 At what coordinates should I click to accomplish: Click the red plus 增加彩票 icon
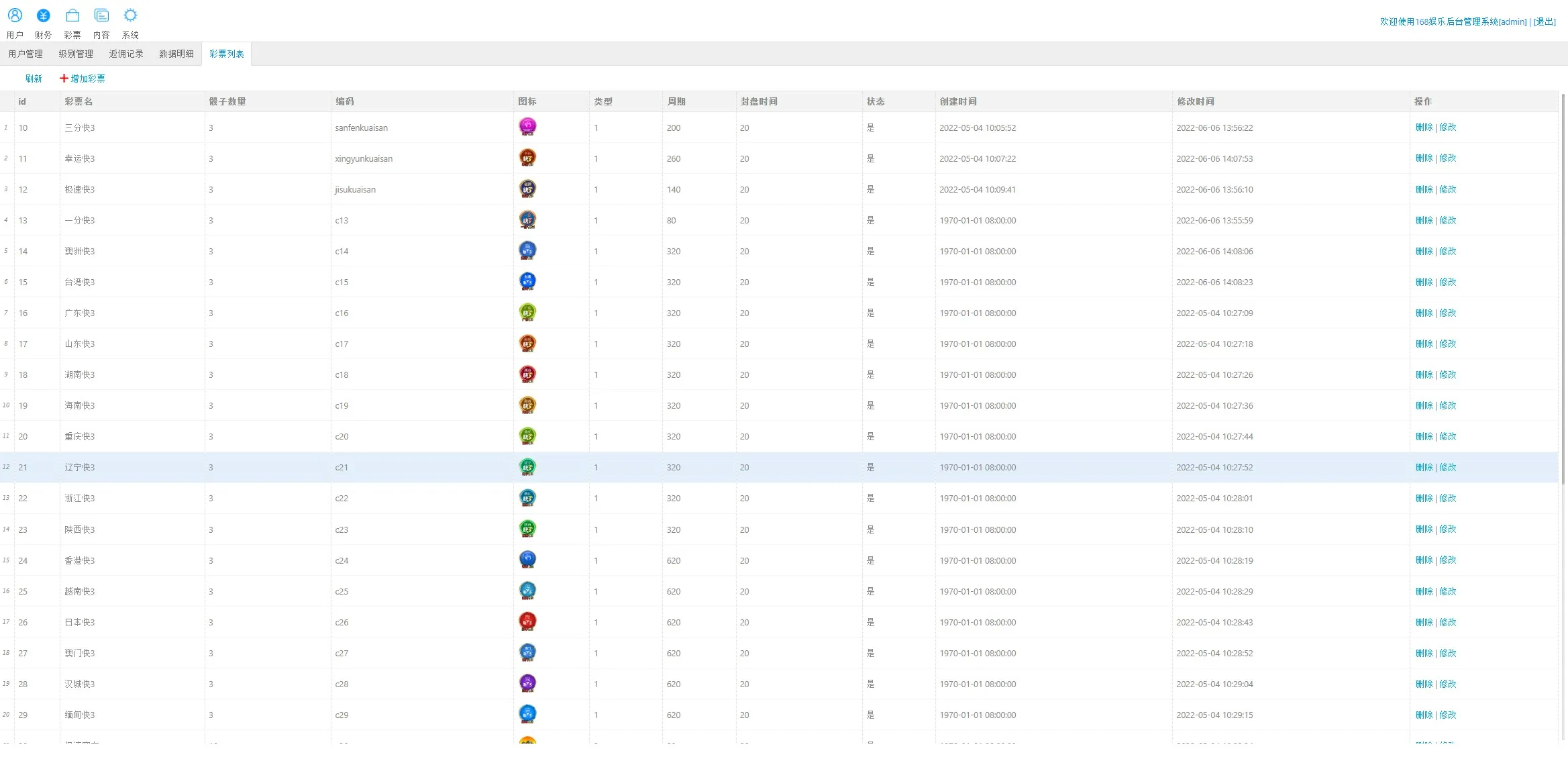point(64,79)
